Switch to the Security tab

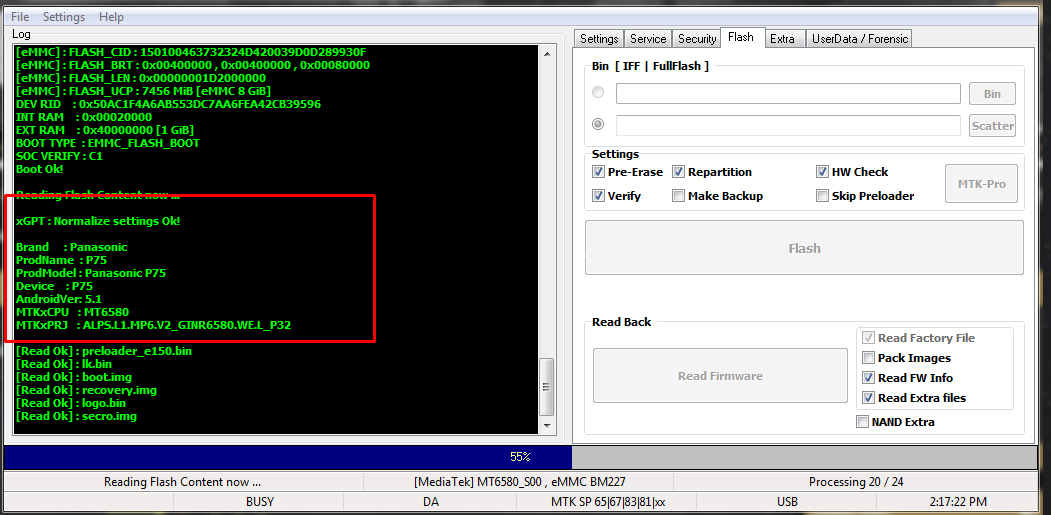click(696, 39)
